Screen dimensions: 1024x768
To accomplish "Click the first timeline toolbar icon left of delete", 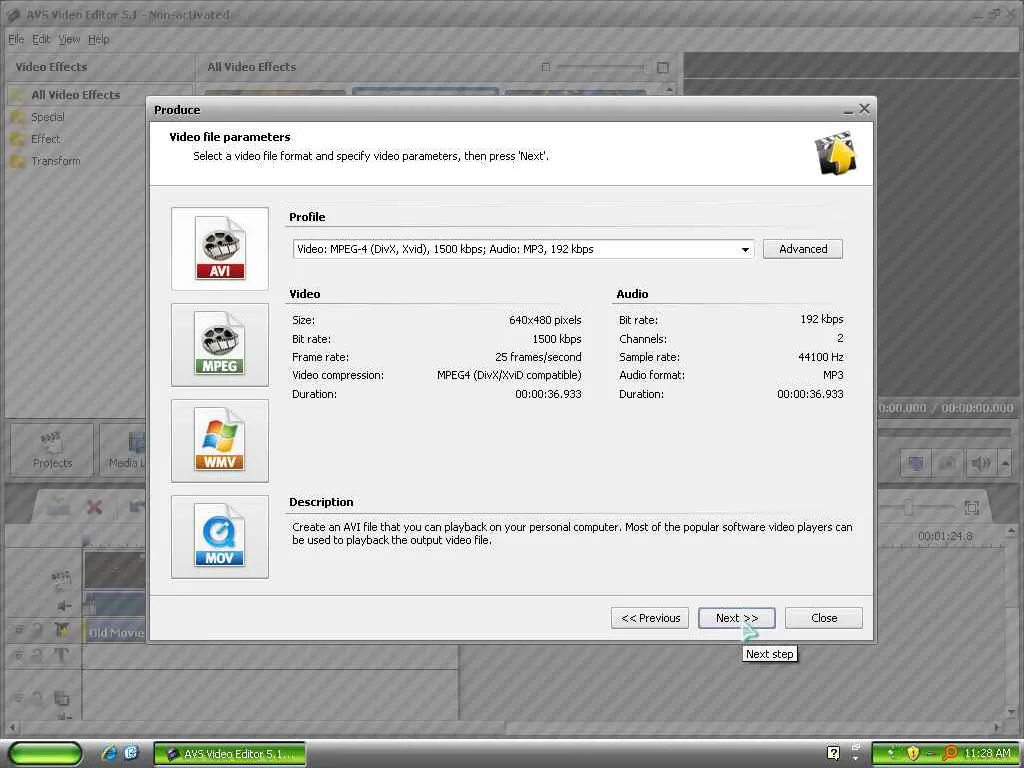I will coord(58,507).
